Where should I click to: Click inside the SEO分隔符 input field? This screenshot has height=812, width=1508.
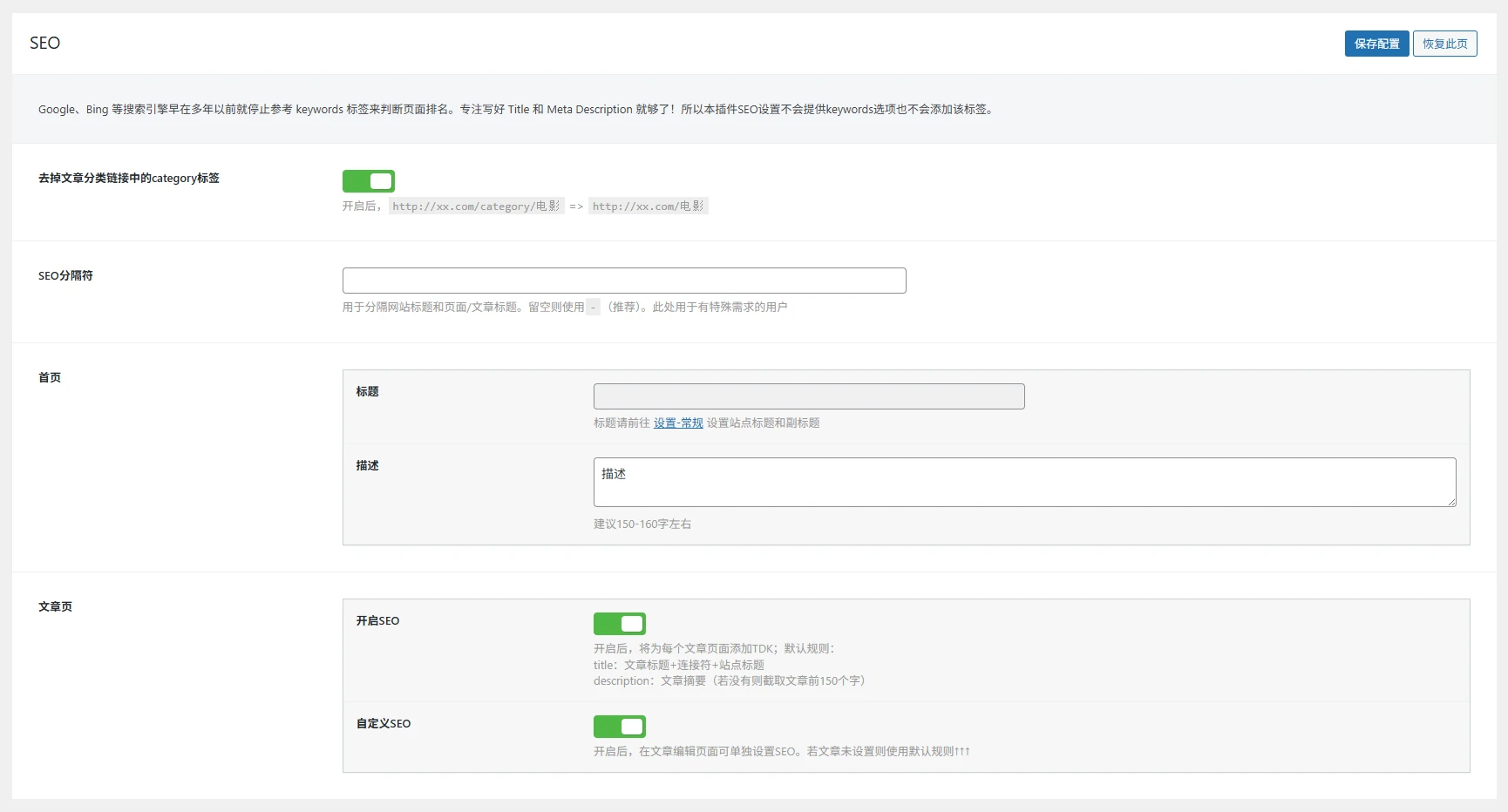click(x=624, y=280)
